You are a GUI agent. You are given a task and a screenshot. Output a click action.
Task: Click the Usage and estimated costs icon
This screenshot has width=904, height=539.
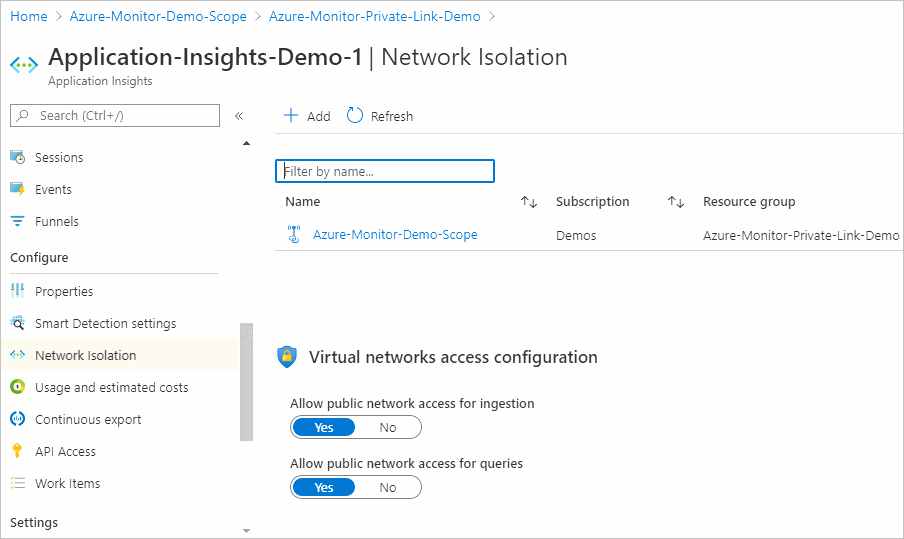18,387
